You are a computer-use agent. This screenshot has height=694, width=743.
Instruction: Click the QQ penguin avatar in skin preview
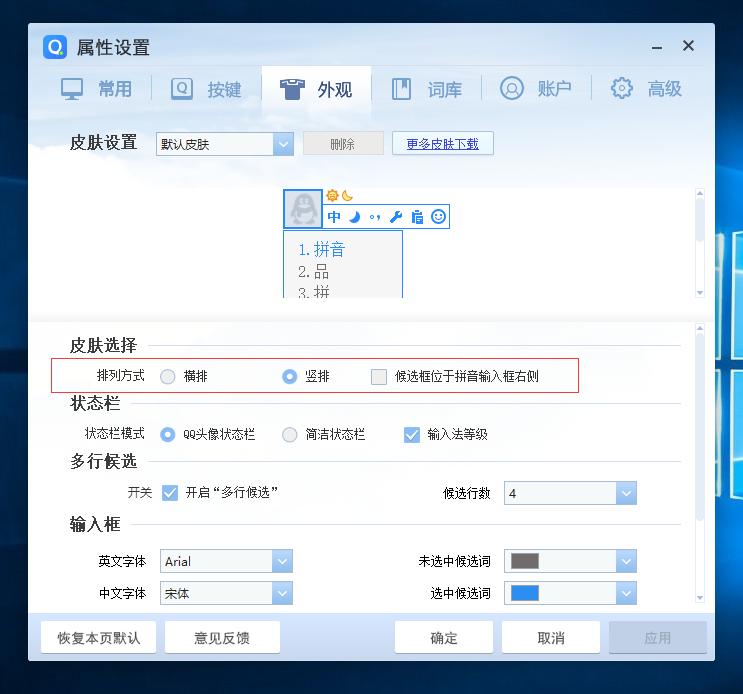(303, 209)
